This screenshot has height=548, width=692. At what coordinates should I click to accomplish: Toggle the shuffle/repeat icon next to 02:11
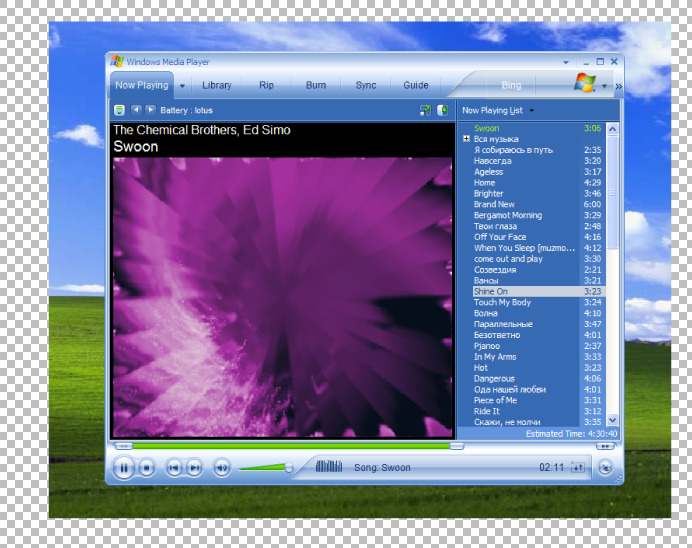(578, 467)
